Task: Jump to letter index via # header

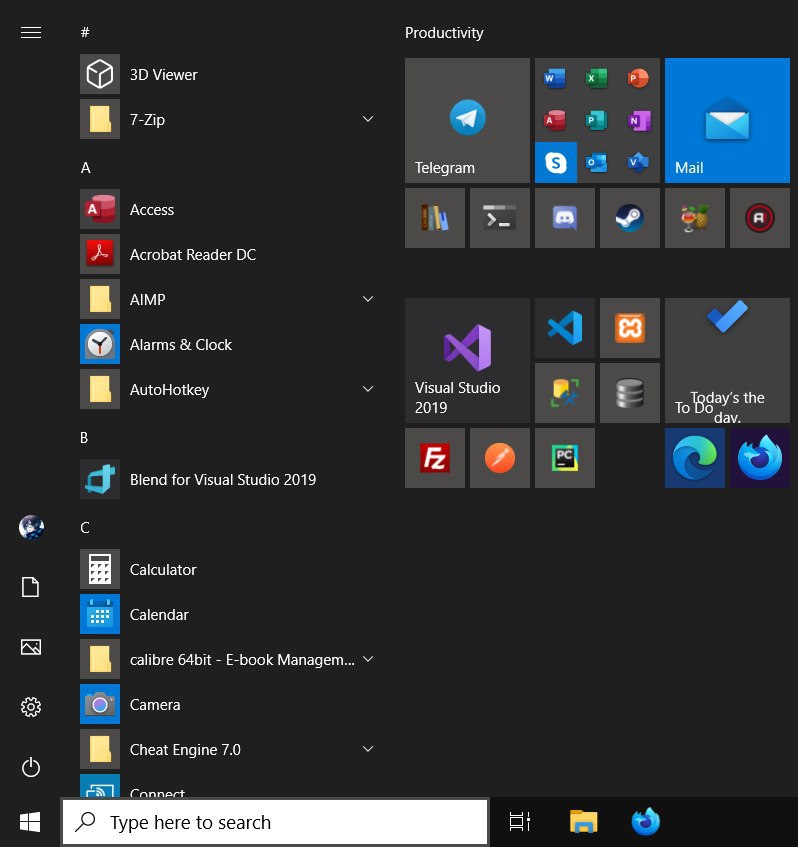Action: point(85,32)
